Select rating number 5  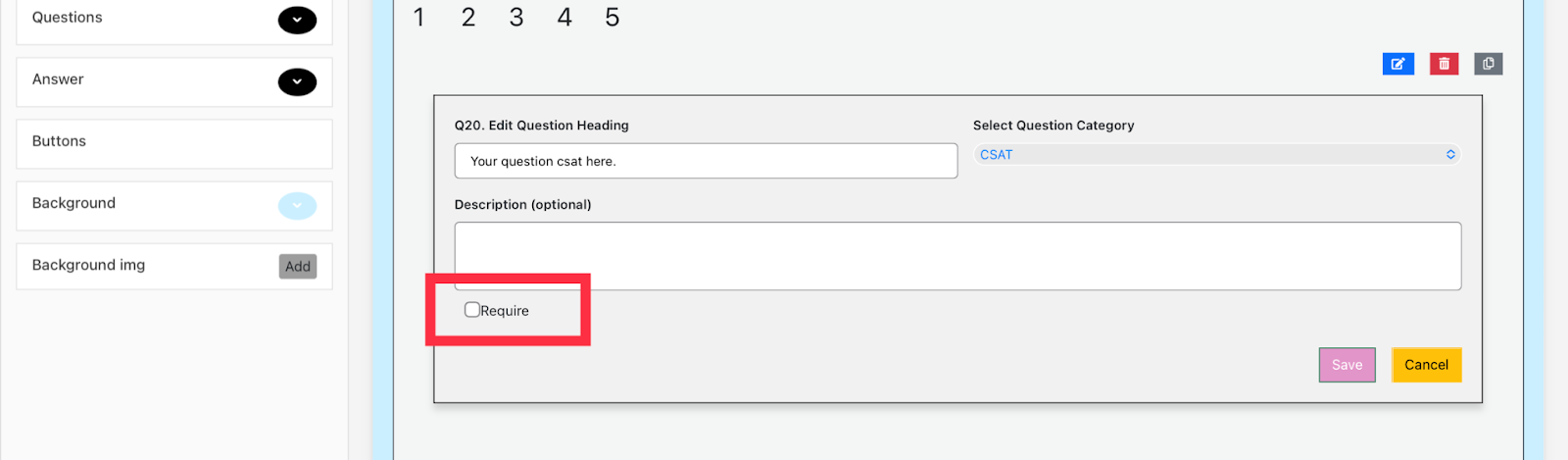click(612, 18)
